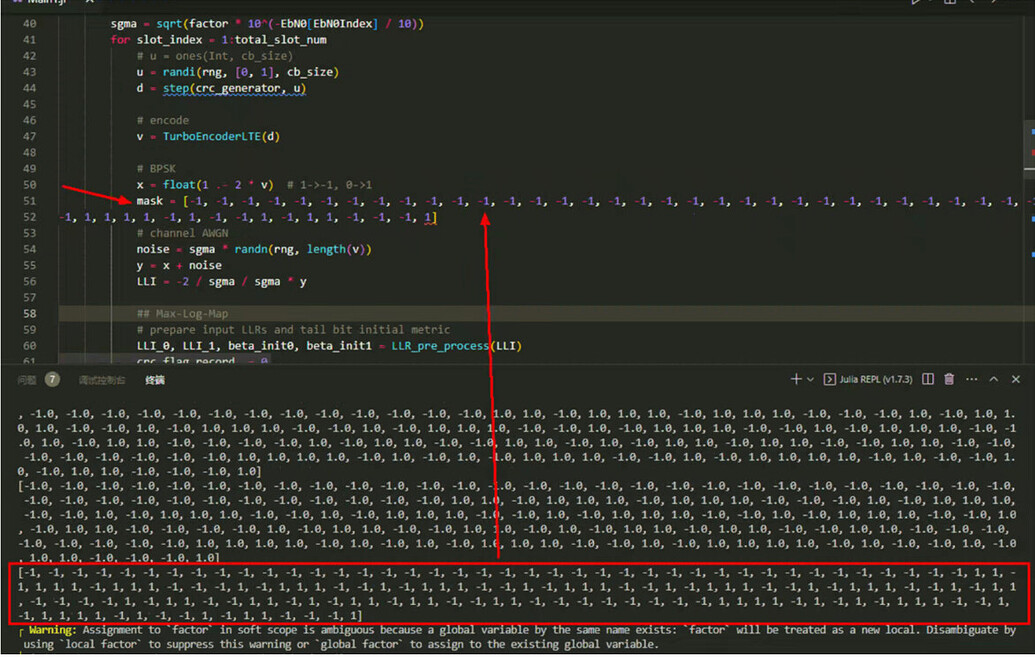
Task: Maximize the panel with the up chevron
Action: coord(993,379)
